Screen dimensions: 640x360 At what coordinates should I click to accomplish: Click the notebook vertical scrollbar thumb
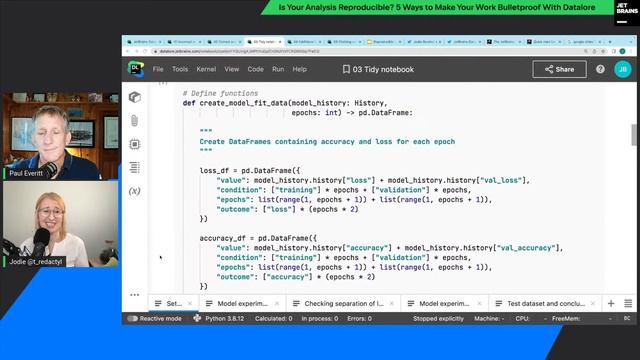tap(634, 135)
